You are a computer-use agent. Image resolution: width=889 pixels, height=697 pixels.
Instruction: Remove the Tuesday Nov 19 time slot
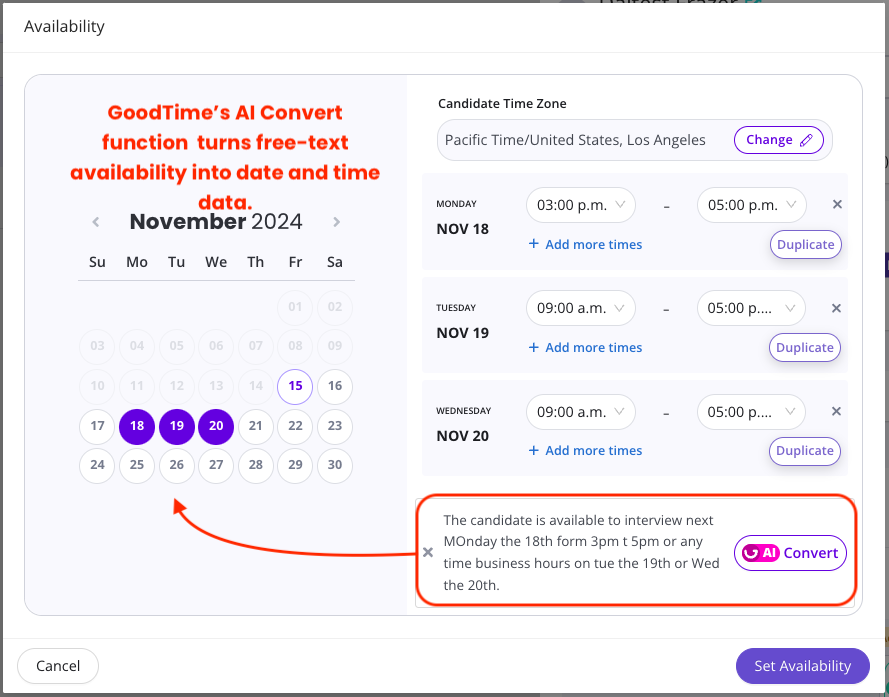pos(837,308)
